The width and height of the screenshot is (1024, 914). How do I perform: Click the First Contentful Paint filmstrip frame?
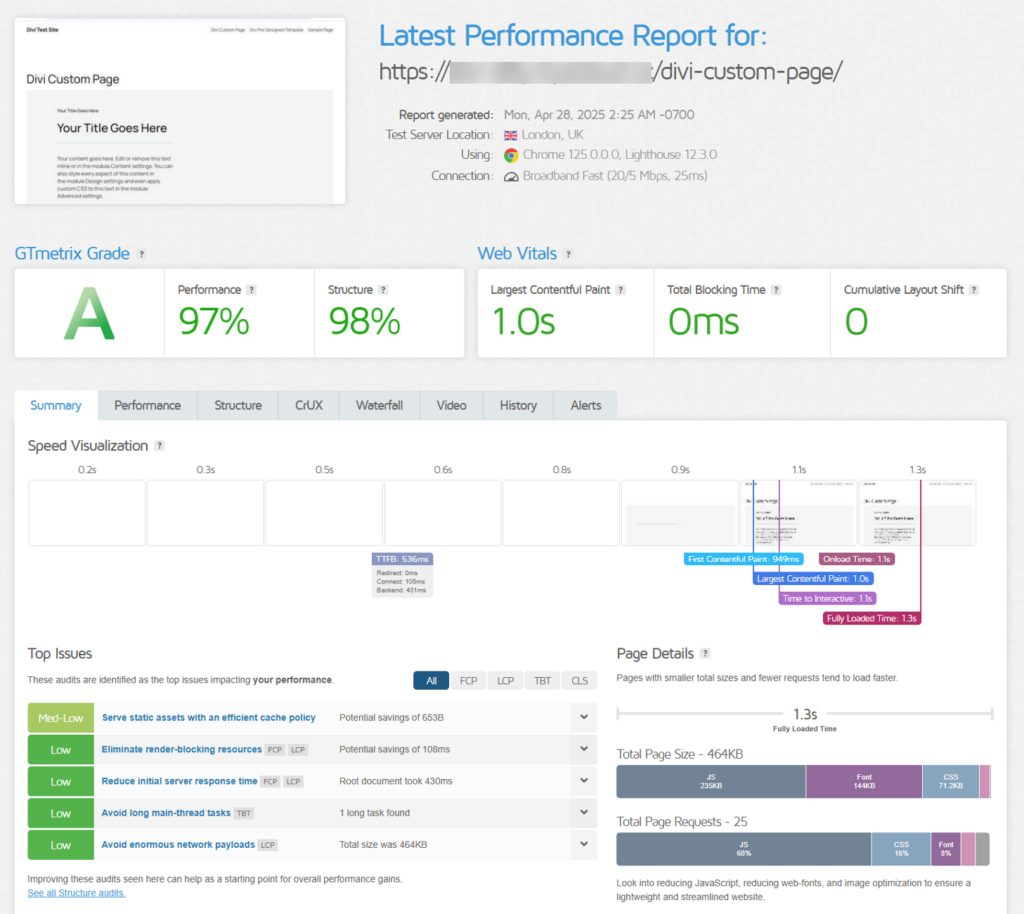tap(799, 513)
